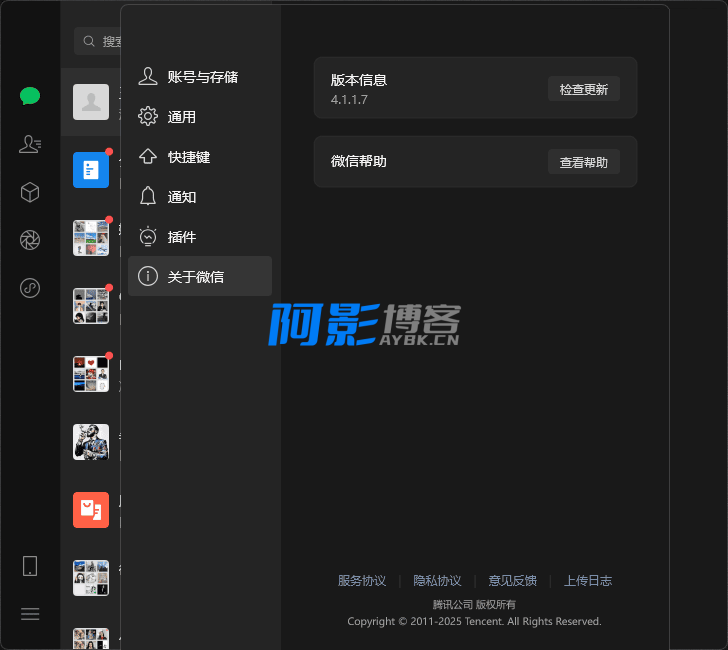The height and width of the screenshot is (650, 728).
Task: Click the 意见反馈 link
Action: pos(512,581)
